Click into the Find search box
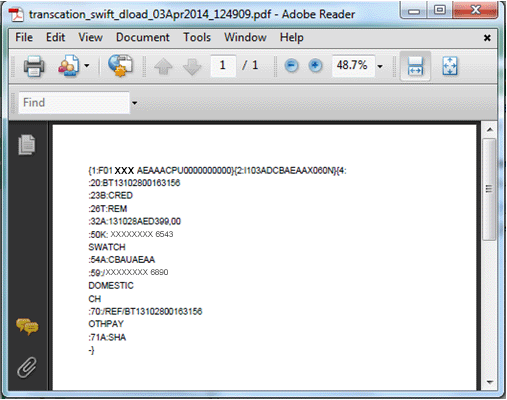This screenshot has height=400, width=507. tap(74, 103)
